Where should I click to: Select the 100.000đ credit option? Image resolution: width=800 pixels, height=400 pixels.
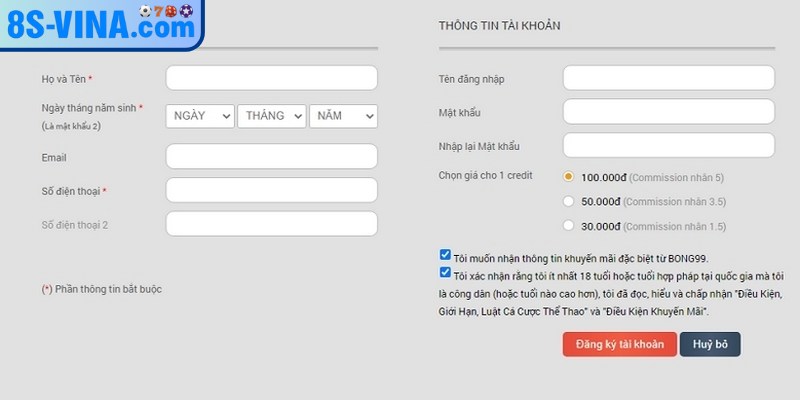(569, 177)
